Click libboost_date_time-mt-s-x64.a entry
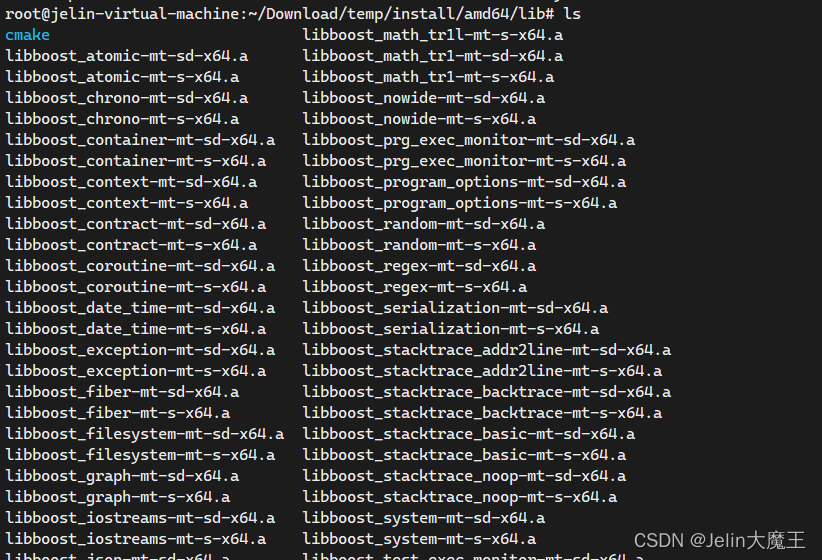This screenshot has width=822, height=560. tap(136, 329)
